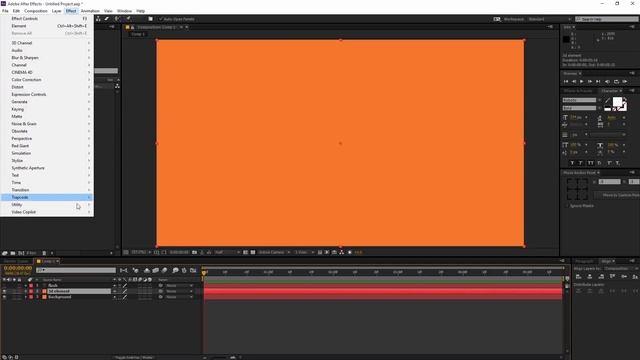
Task: Toggle visibility of 3d element layer
Action: coord(4,291)
